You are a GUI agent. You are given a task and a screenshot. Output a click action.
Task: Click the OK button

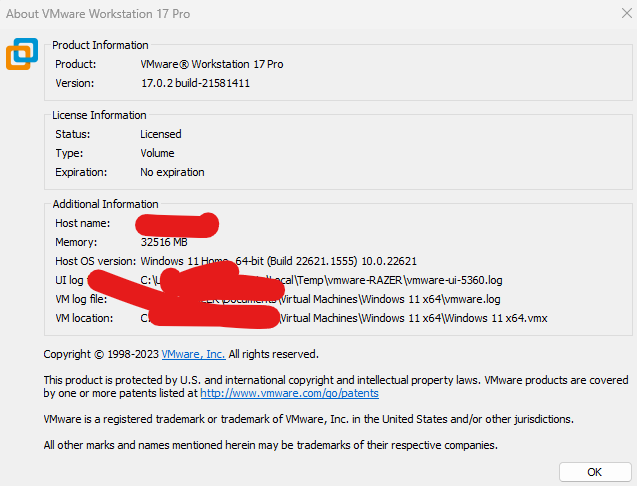coord(595,472)
